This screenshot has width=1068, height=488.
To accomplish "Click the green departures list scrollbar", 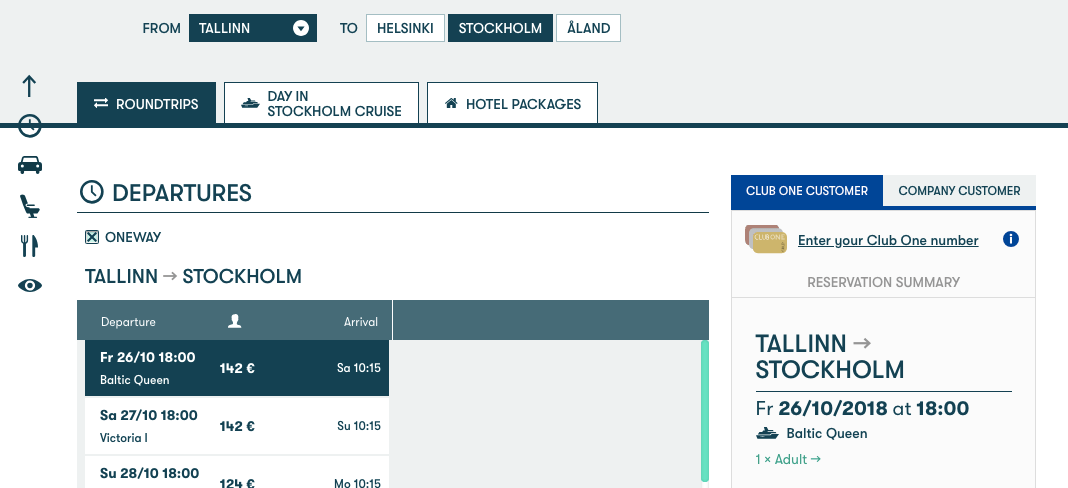I will point(705,410).
